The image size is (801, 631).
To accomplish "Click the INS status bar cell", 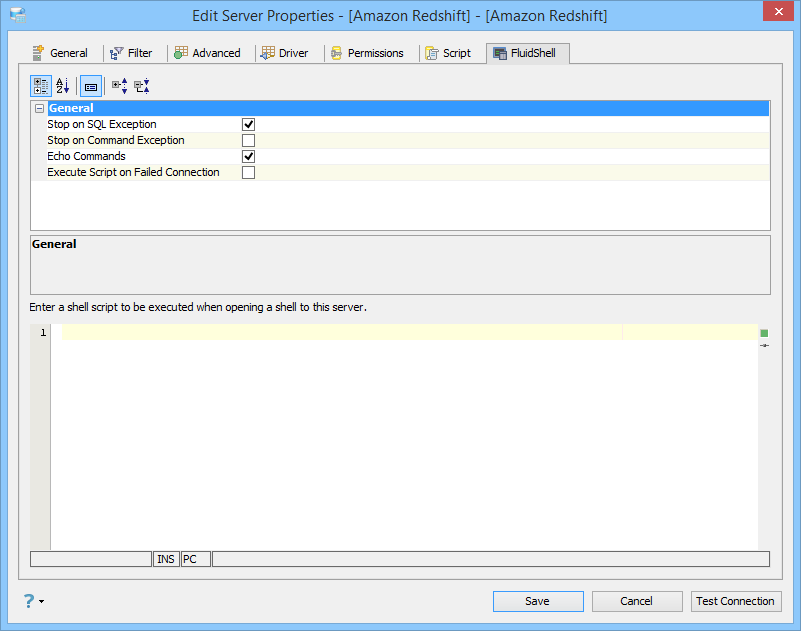I will click(x=166, y=559).
